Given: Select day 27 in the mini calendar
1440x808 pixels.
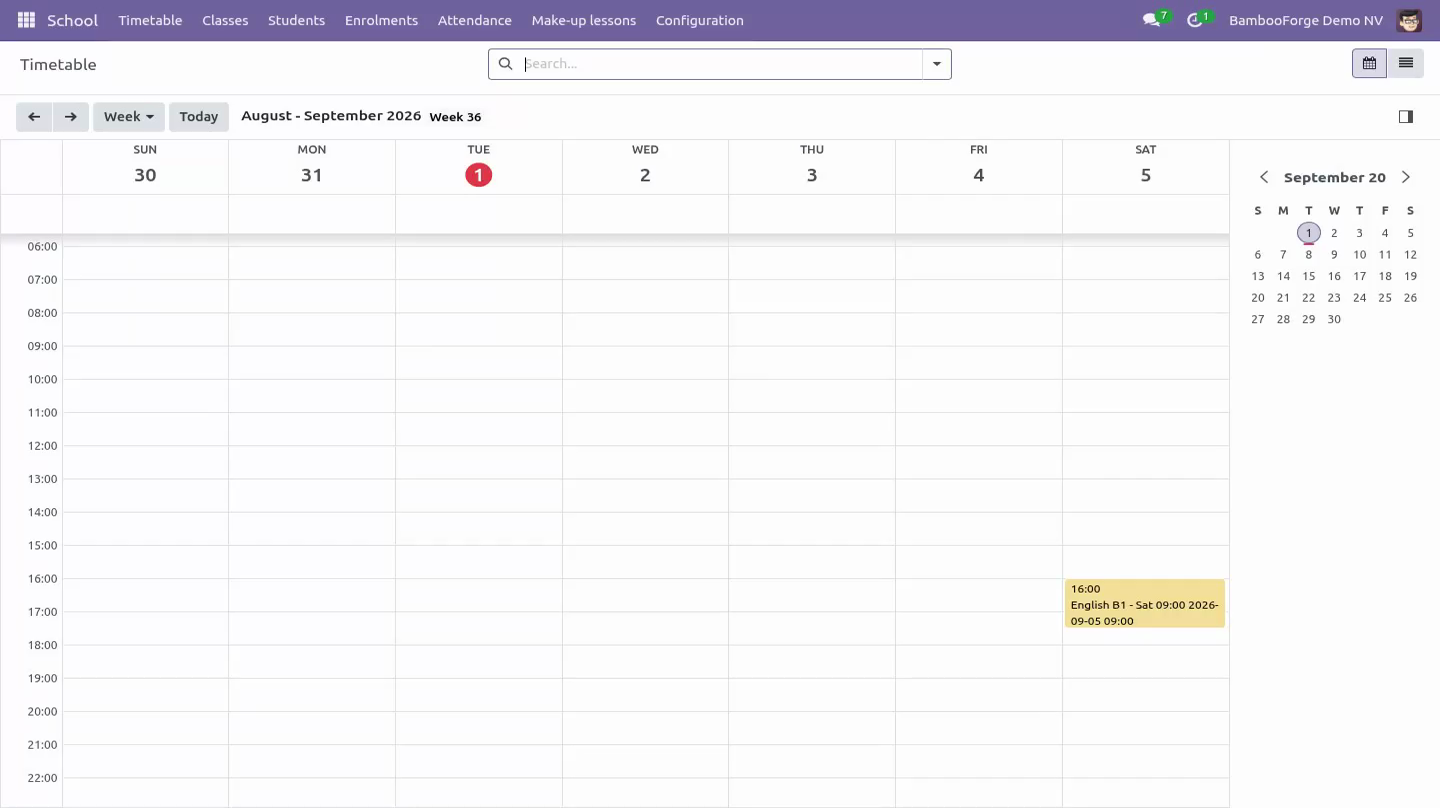Looking at the screenshot, I should (x=1258, y=319).
